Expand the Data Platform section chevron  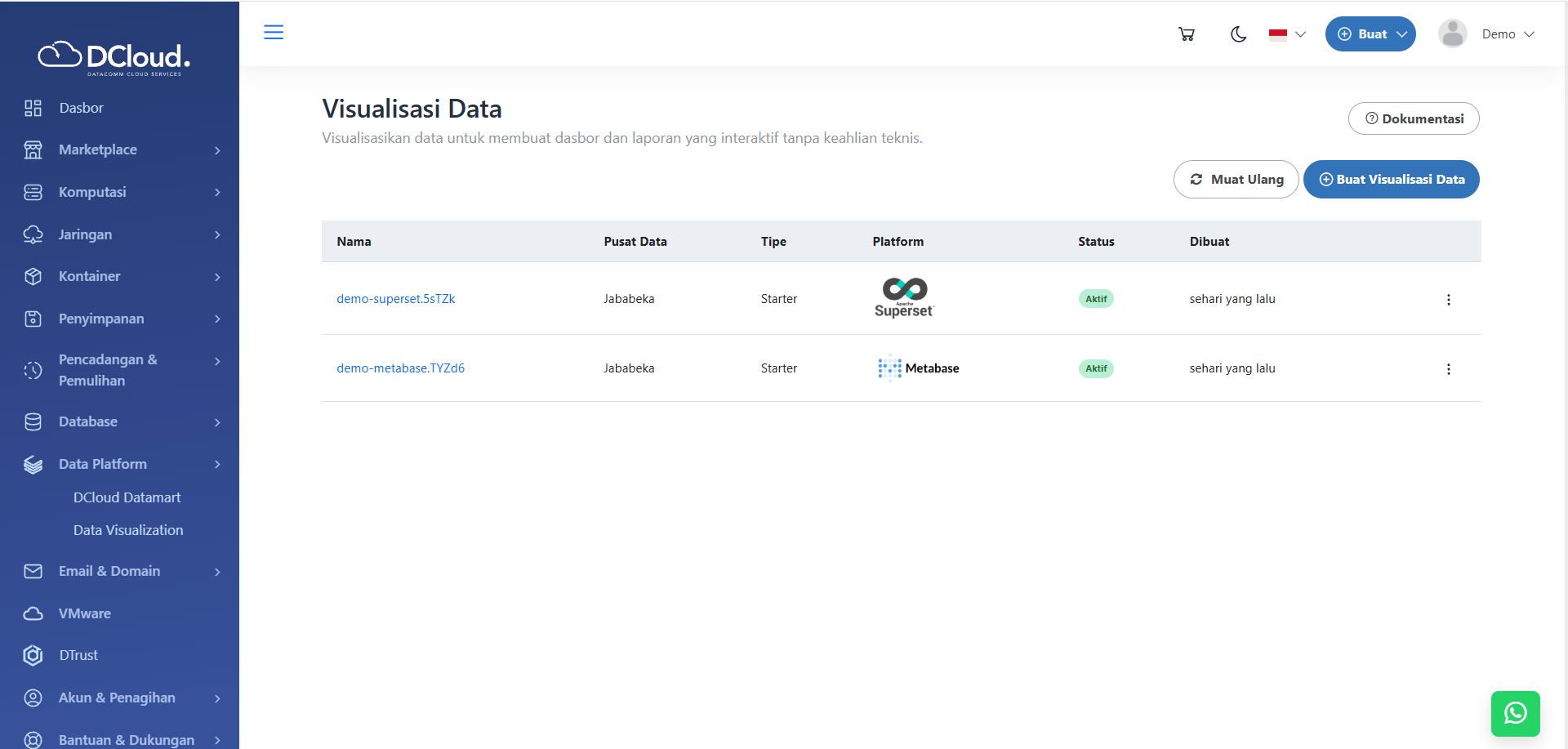pos(216,464)
